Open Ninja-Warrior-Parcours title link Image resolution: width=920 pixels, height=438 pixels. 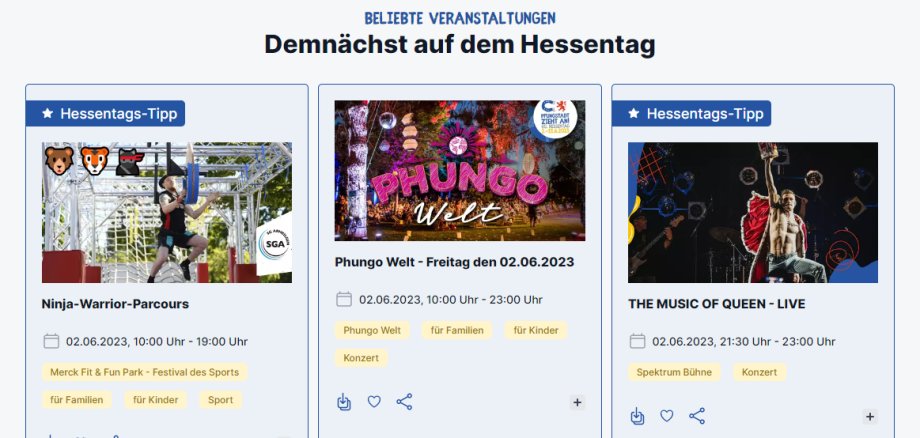tap(115, 304)
